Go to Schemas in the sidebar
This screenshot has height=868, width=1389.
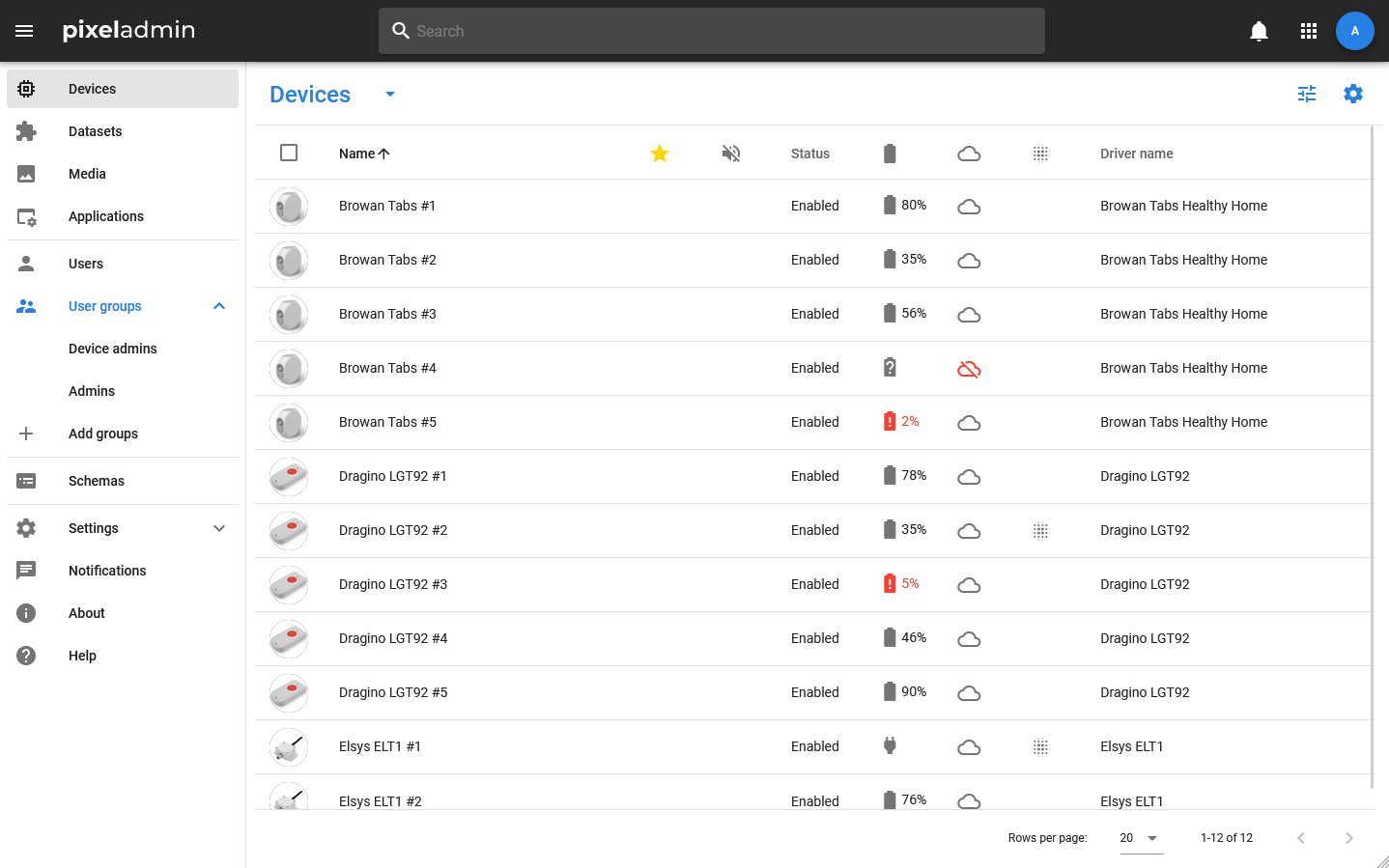[96, 481]
